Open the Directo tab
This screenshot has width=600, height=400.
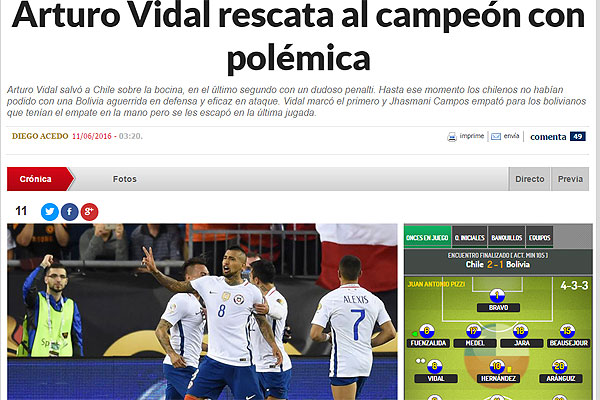pos(530,179)
